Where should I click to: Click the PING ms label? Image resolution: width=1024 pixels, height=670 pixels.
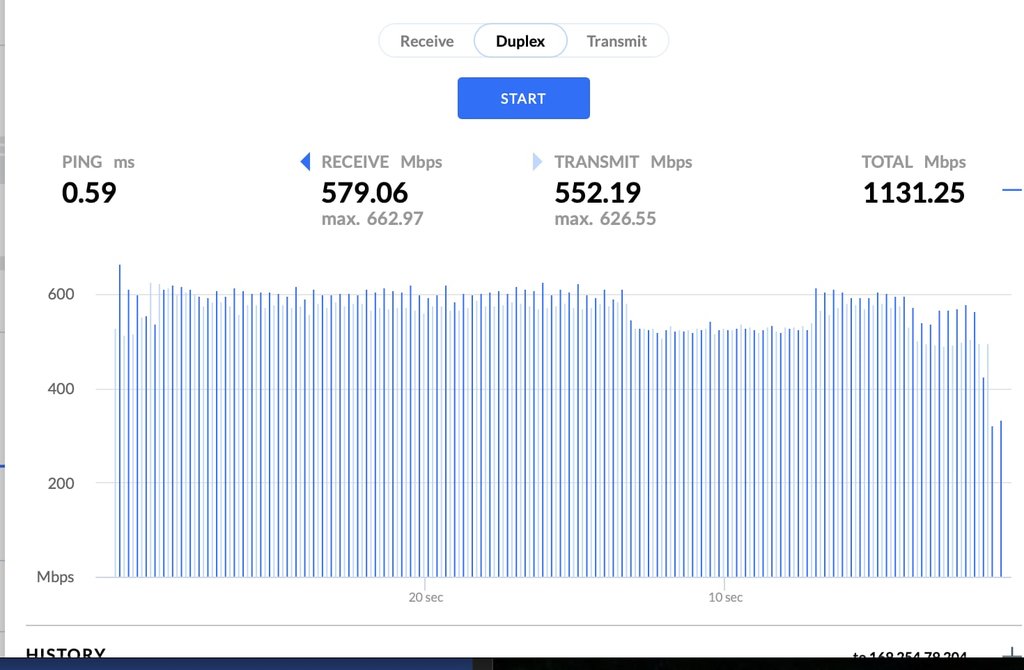(x=98, y=162)
